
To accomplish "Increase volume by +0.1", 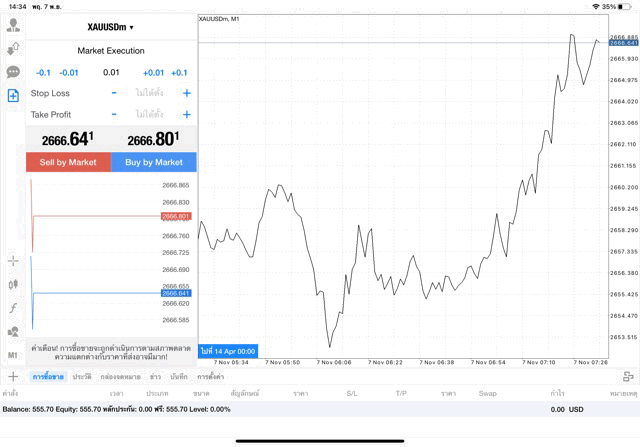I will click(x=179, y=72).
